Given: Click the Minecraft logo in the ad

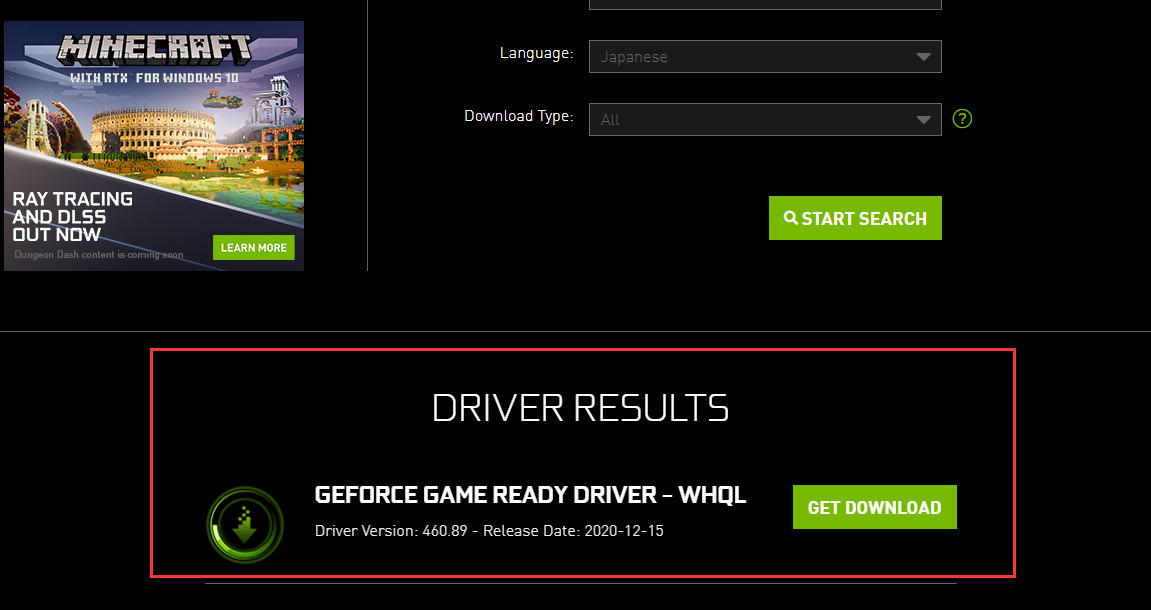Looking at the screenshot, I should click(154, 48).
